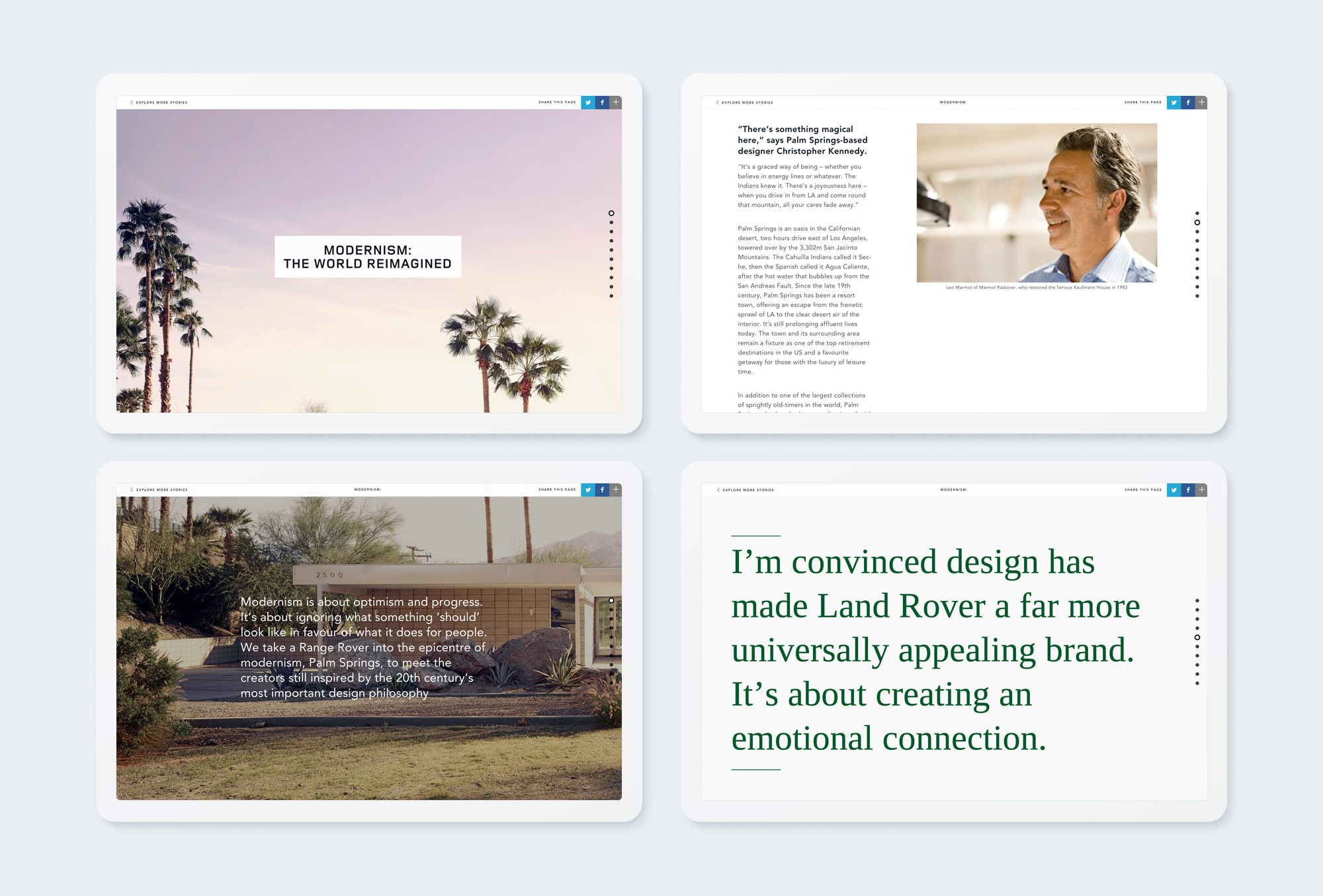Click the Leo Marmol photo caption
This screenshot has width=1323, height=896.
click(1037, 288)
